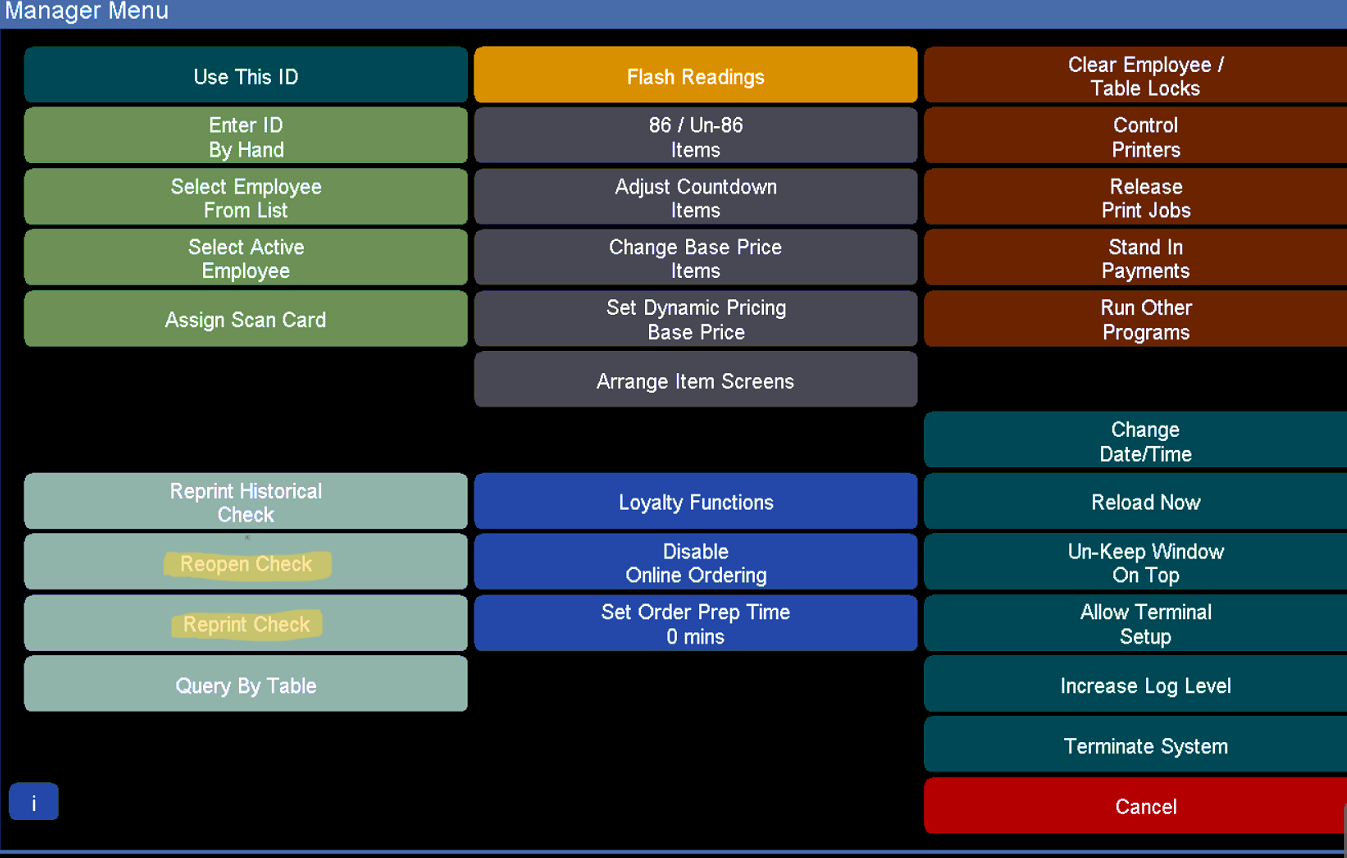Tap Increase Log Level
Viewport: 1347px width, 858px height.
point(1135,684)
